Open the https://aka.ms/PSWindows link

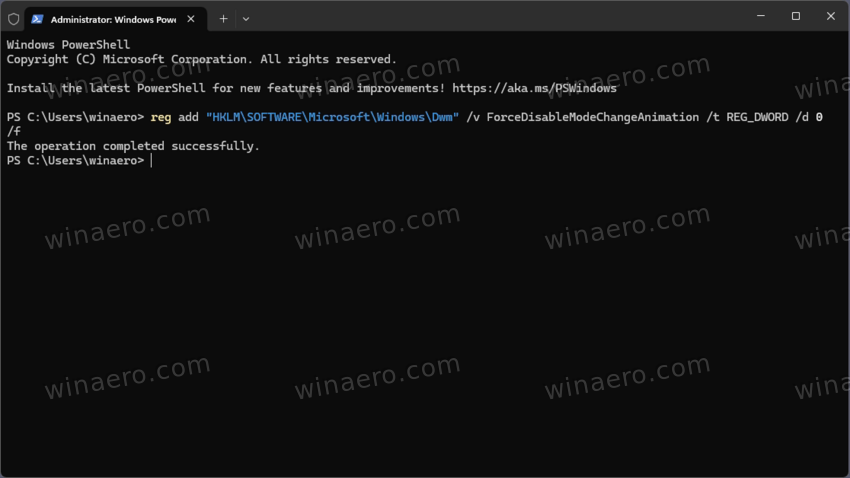point(534,88)
